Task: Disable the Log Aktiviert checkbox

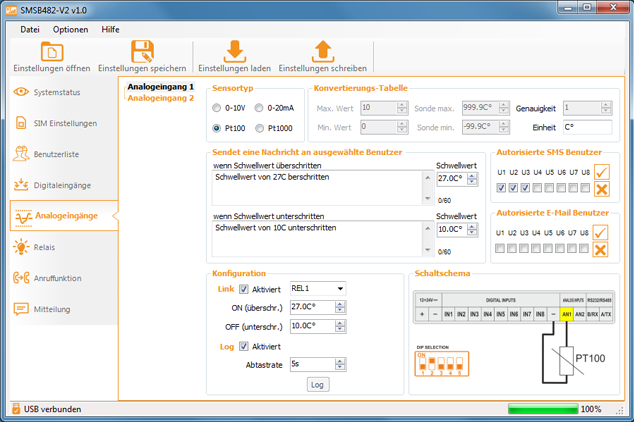Action: (244, 347)
